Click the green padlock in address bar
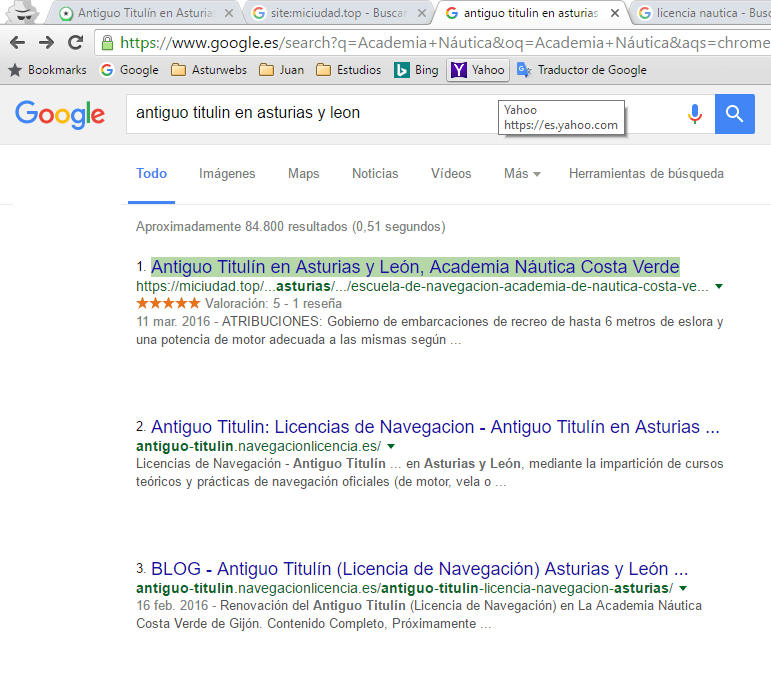This screenshot has height=686, width=771. 107,43
